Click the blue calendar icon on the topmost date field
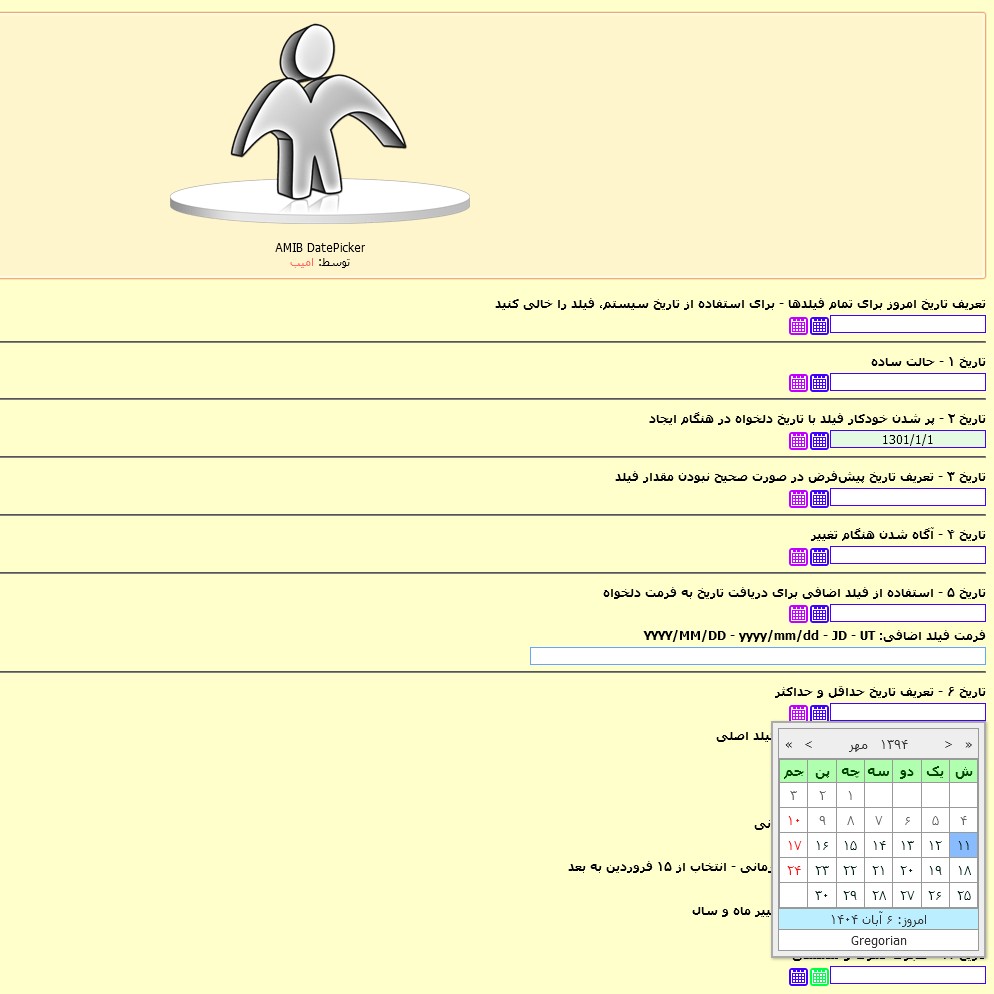Image resolution: width=994 pixels, height=994 pixels. (819, 325)
